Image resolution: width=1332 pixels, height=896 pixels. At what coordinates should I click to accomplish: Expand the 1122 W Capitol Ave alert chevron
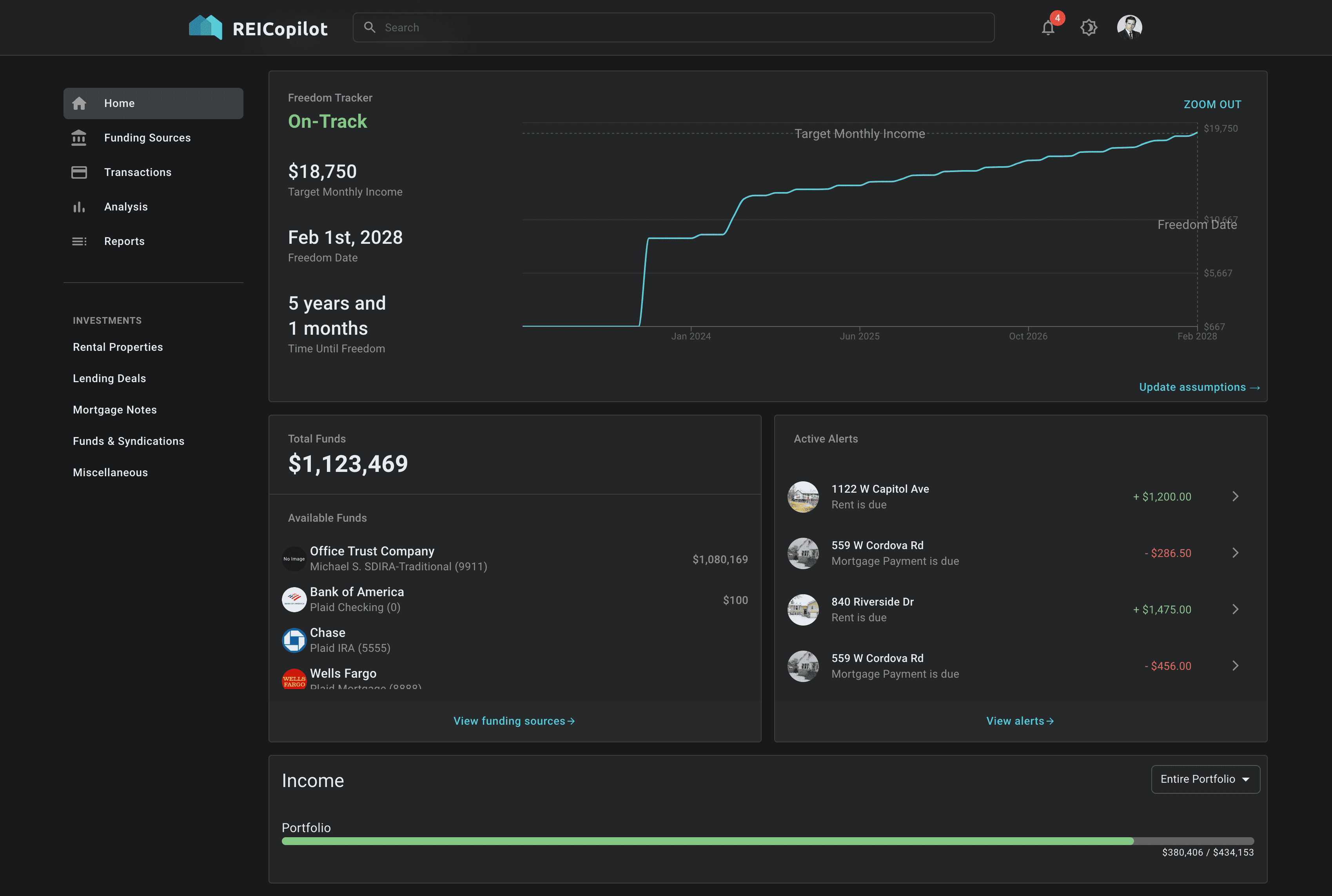[1235, 497]
